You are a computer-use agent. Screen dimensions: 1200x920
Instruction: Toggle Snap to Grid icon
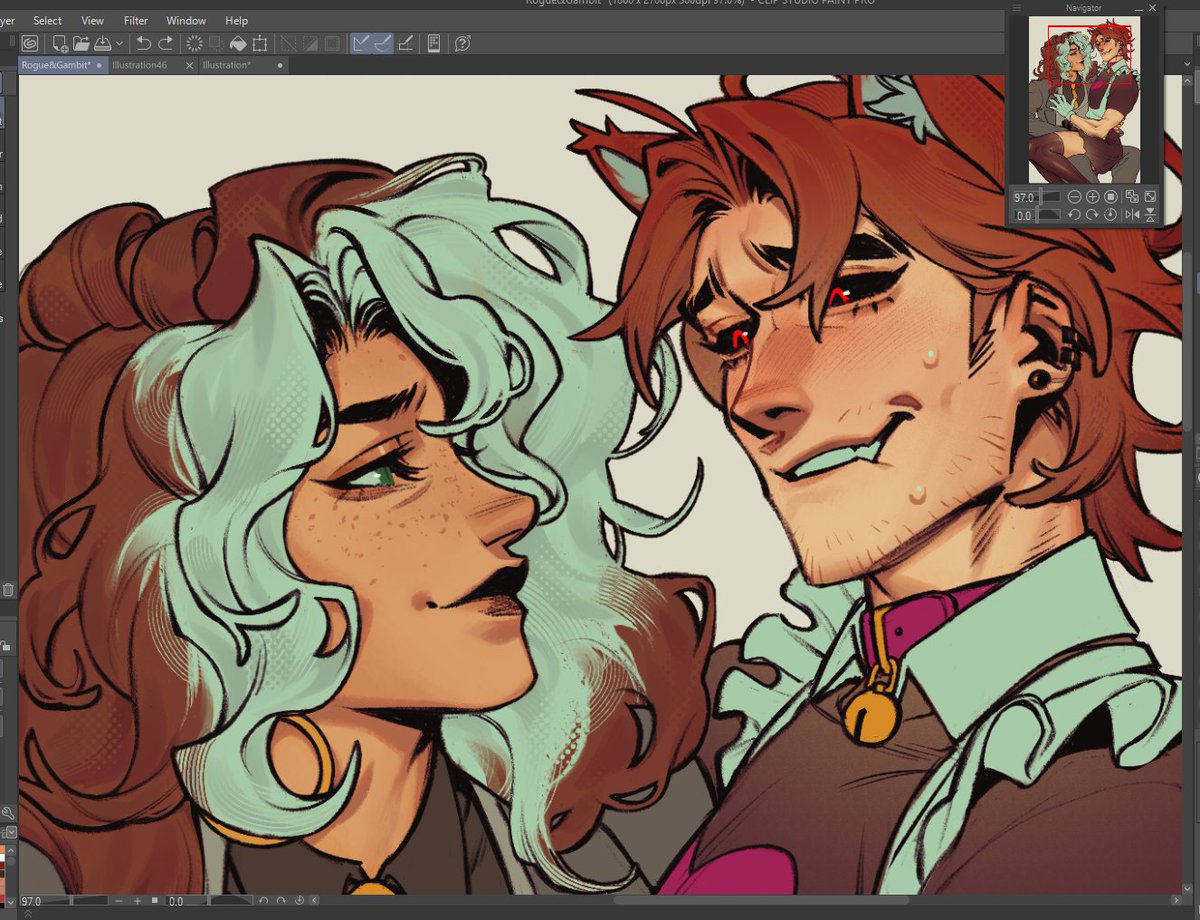tap(406, 44)
